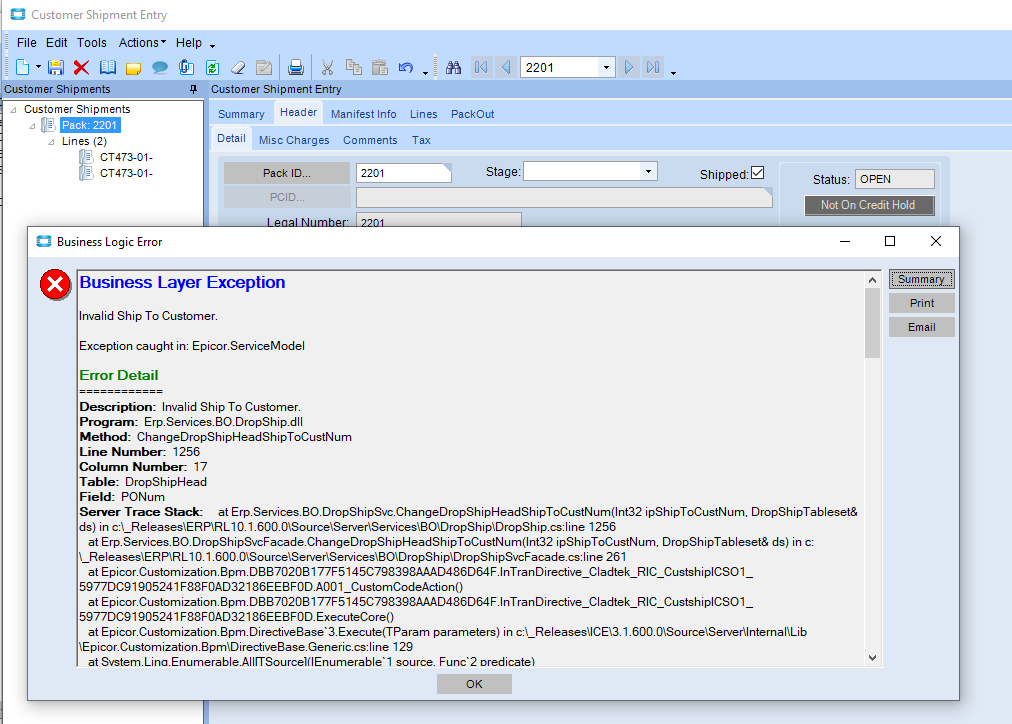Go to last record navigation icon

(x=653, y=67)
